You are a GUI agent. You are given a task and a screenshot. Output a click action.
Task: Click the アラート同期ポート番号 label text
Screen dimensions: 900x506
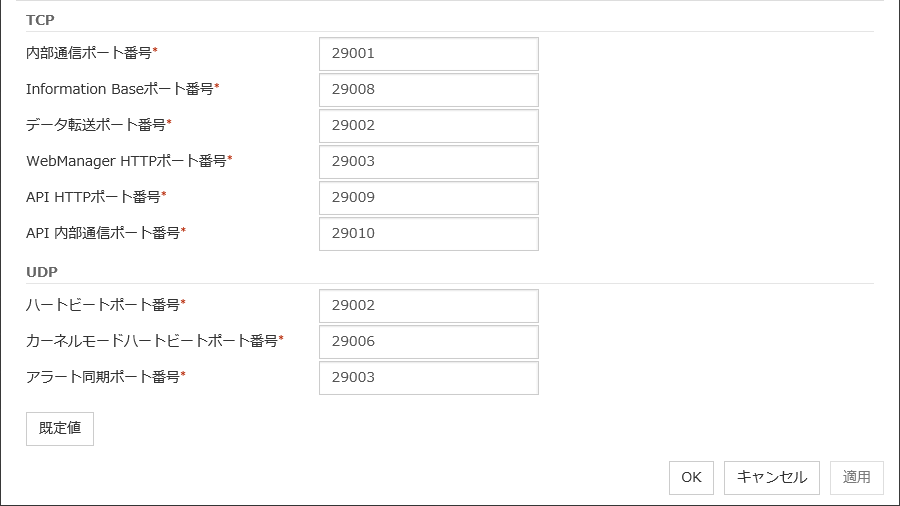click(103, 377)
